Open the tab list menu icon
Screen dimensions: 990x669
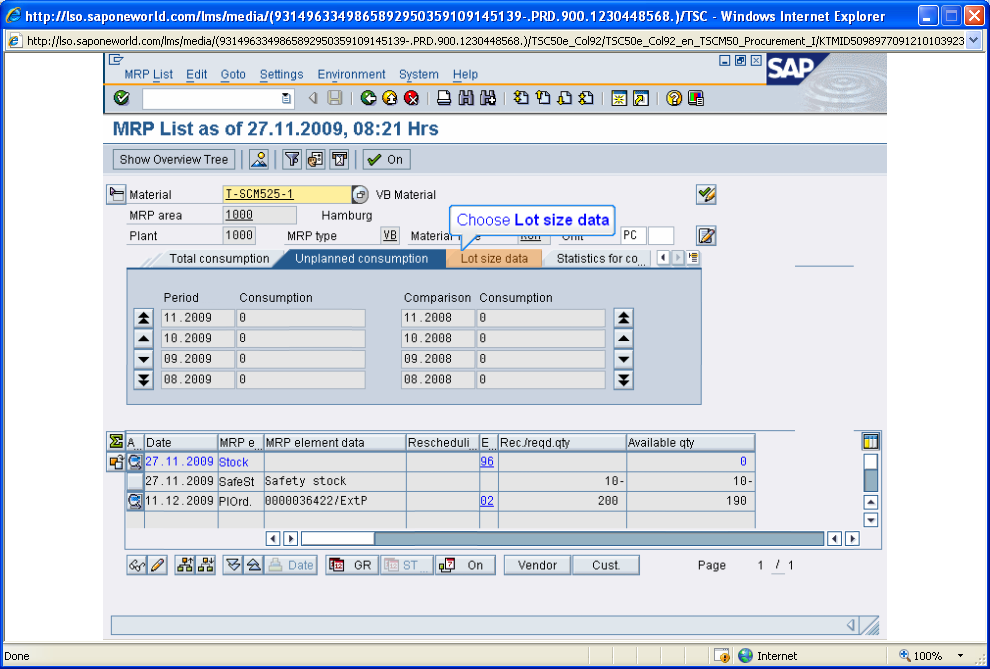[693, 258]
